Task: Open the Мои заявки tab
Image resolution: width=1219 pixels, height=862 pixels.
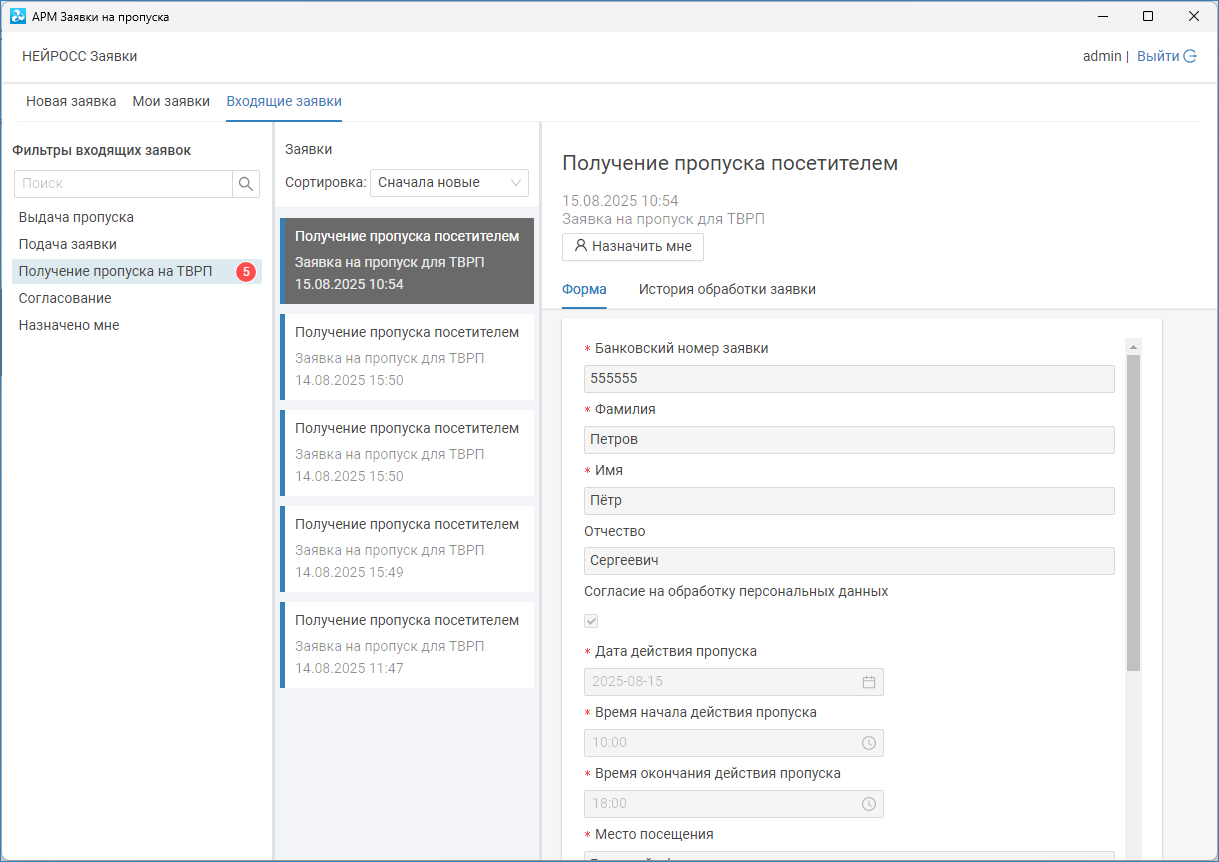Action: pyautogui.click(x=171, y=101)
